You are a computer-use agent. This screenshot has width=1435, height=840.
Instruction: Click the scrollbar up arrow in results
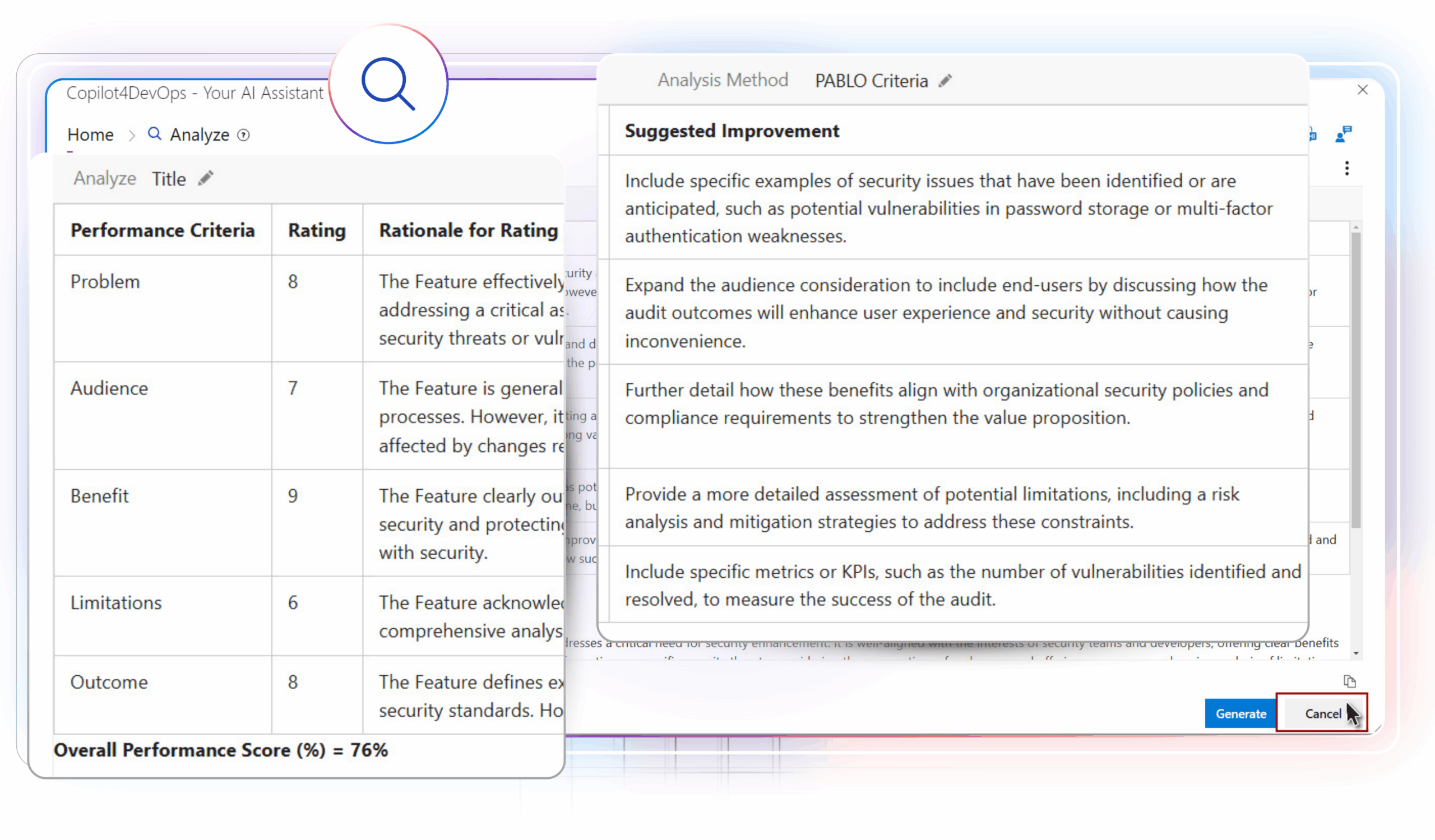coord(1357,228)
